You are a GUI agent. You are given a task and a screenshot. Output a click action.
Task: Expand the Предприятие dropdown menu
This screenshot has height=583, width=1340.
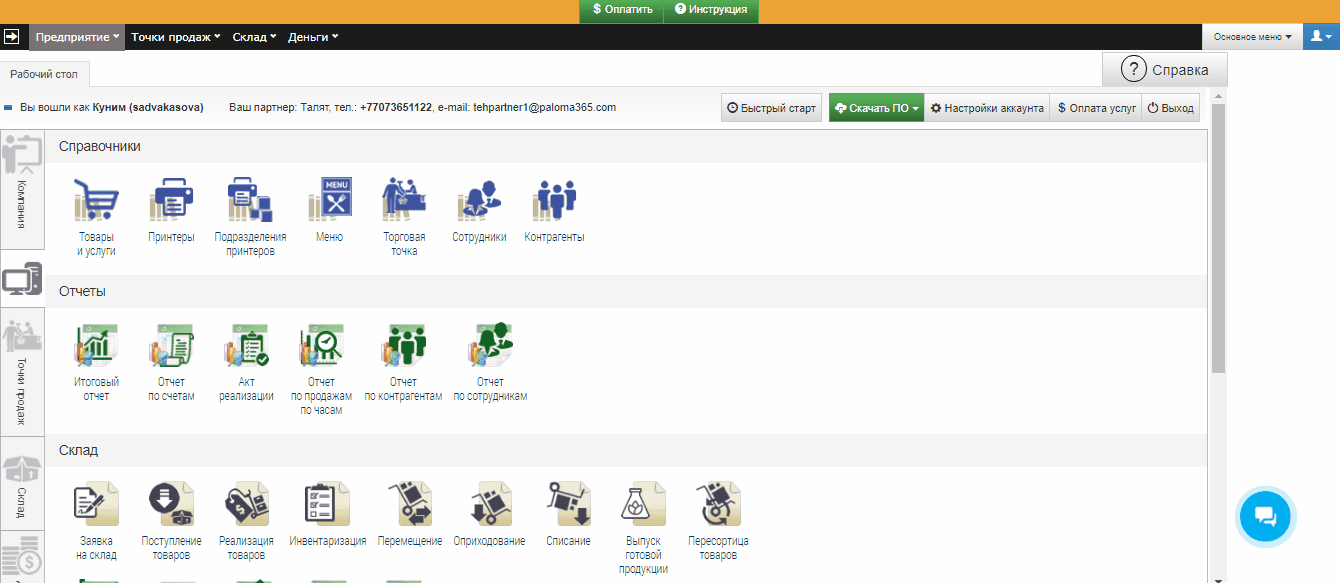tap(77, 37)
